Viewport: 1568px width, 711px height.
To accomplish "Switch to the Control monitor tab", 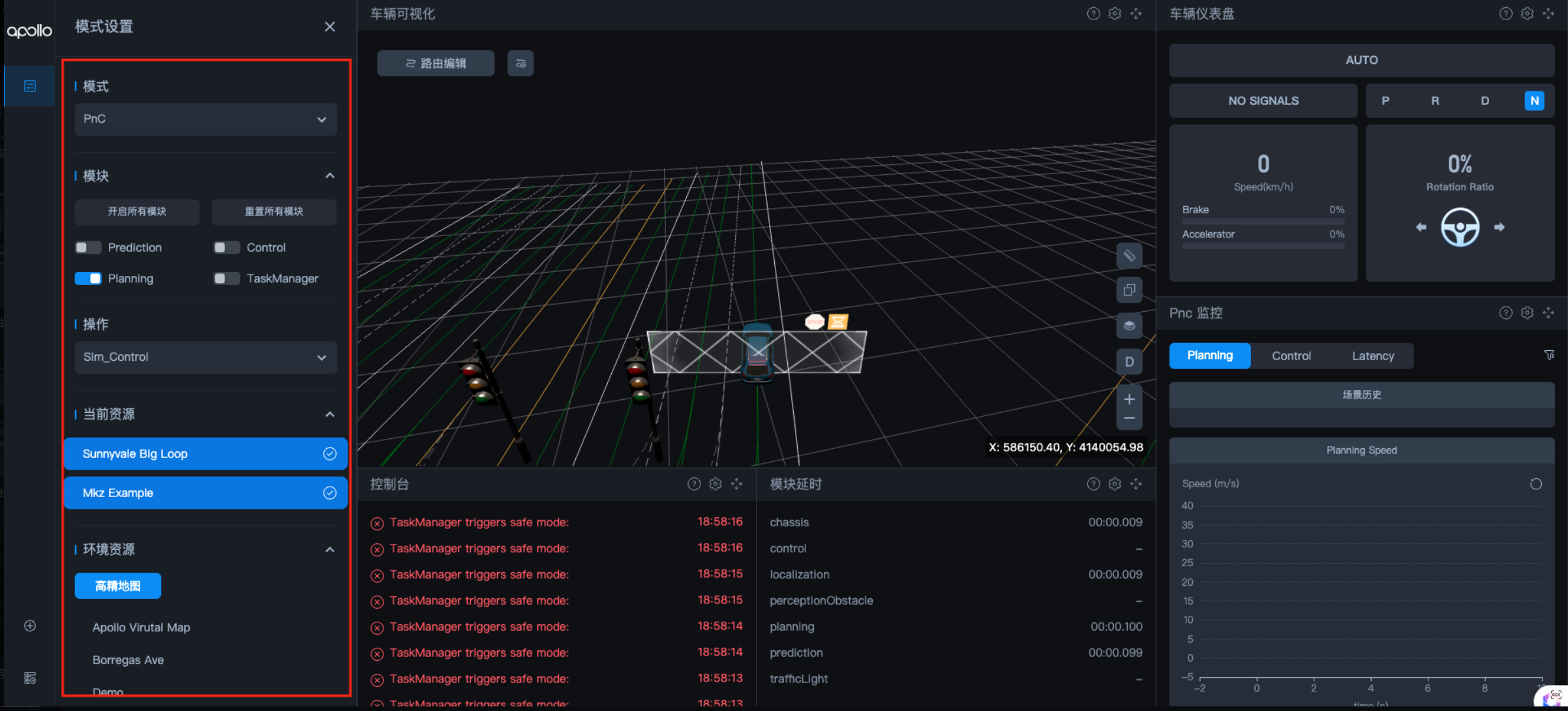I will [1291, 355].
